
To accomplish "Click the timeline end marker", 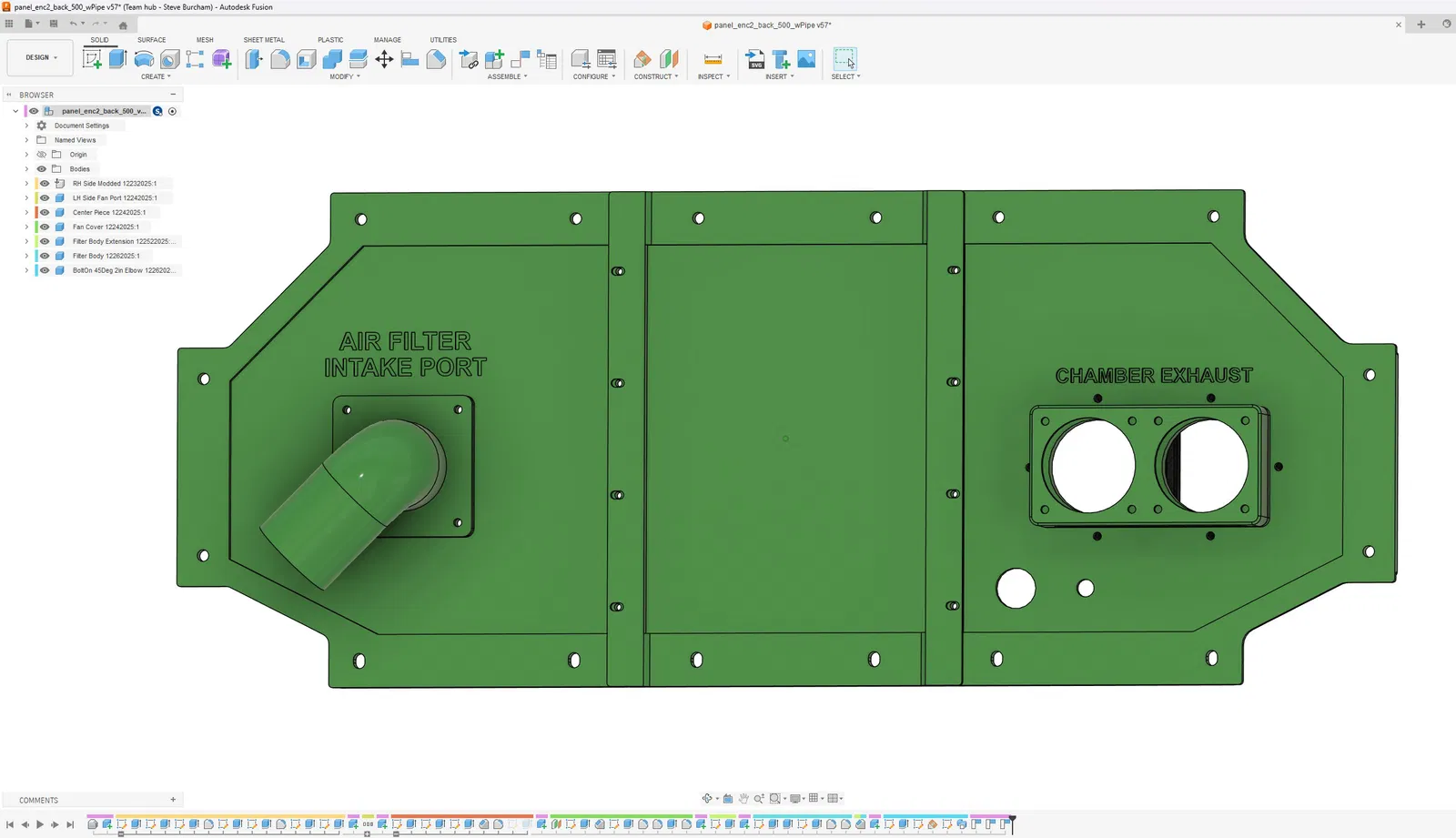I will (1012, 823).
